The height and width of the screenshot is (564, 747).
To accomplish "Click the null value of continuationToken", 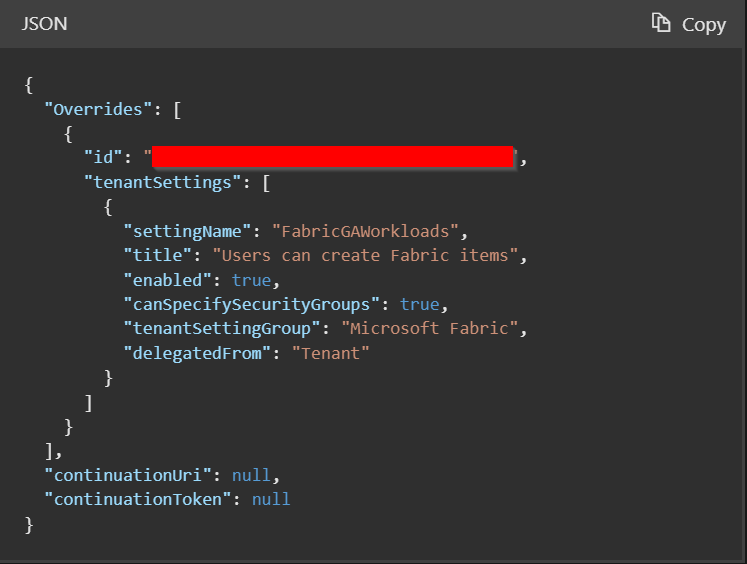I will 271,498.
